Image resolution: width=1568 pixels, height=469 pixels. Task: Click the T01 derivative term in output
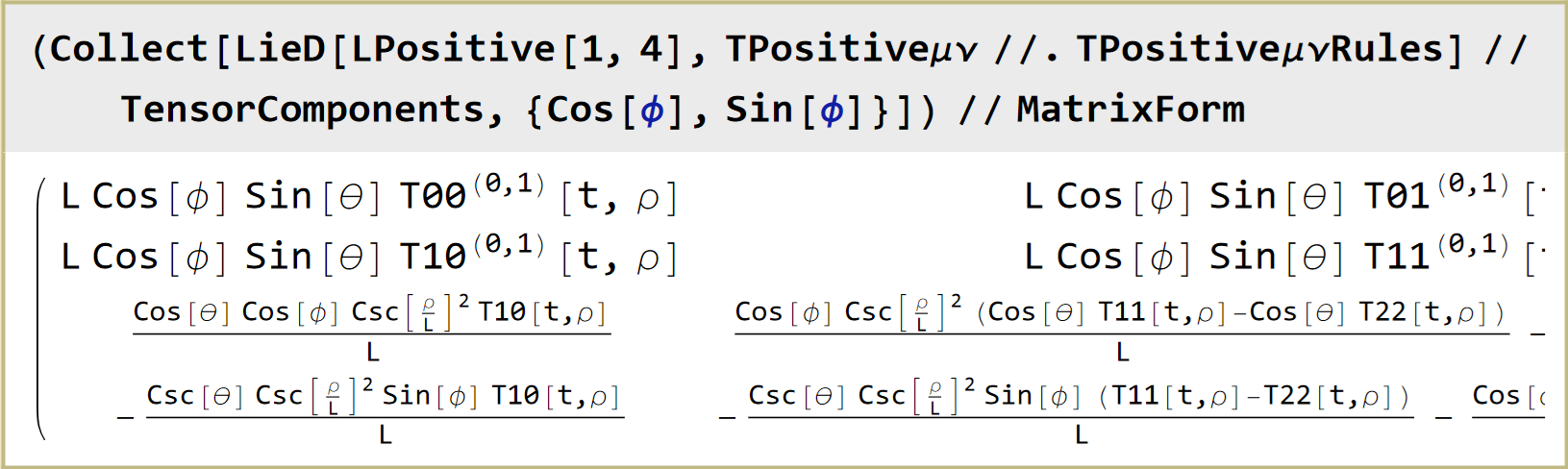tap(1437, 195)
